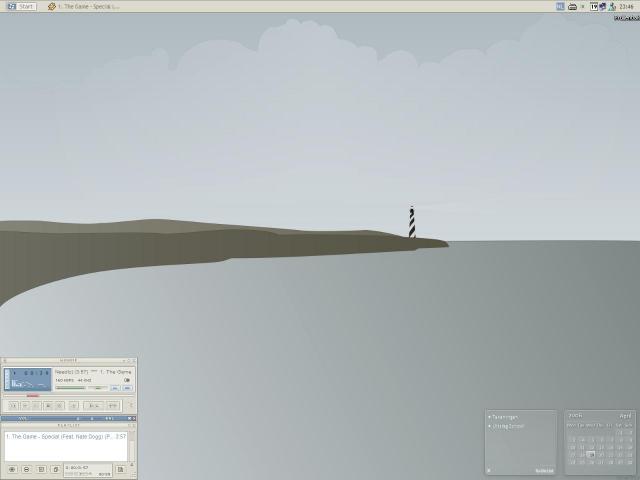Toggle shuffle in Winamp

tap(93, 406)
